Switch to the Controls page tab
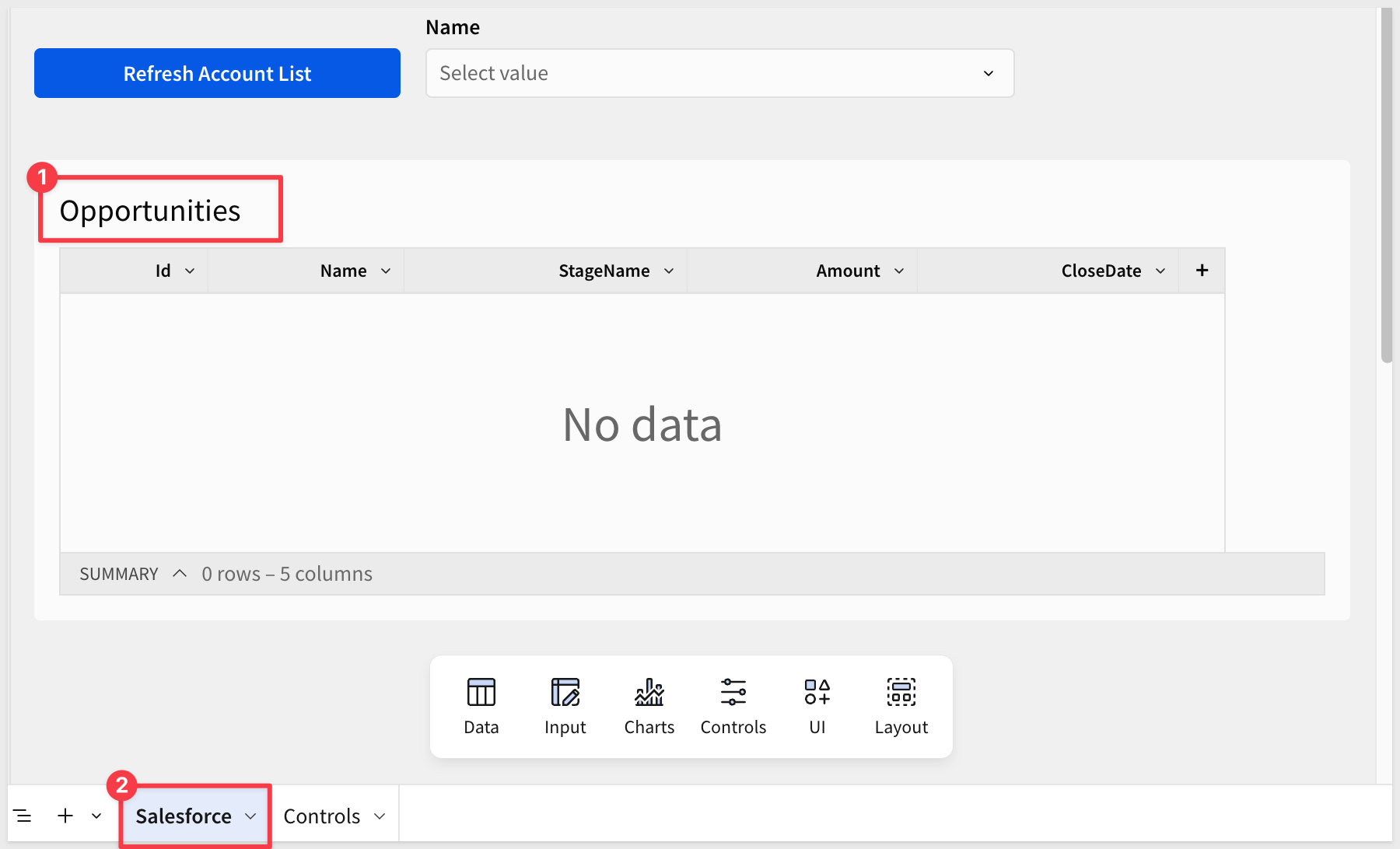Screen dimensions: 1400x849 (x=322, y=816)
